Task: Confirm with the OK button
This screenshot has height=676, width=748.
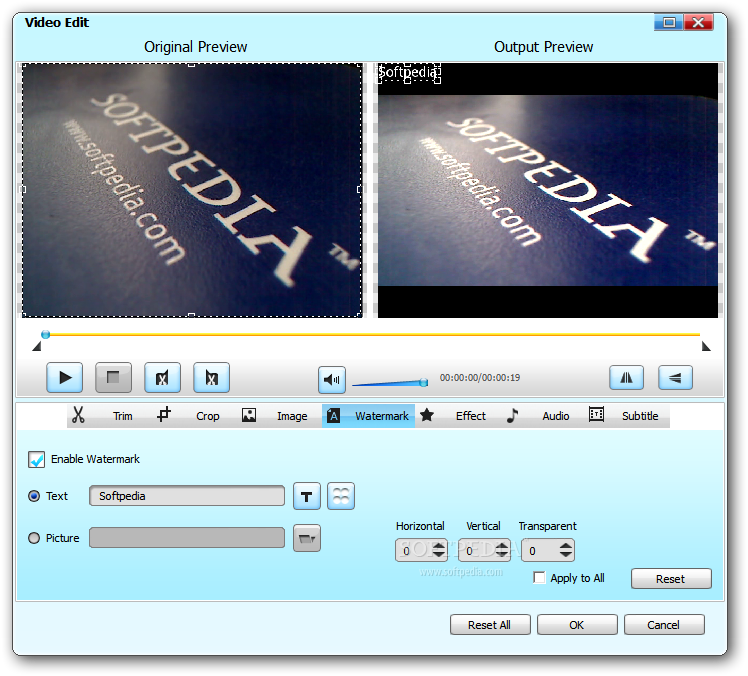Action: tap(577, 624)
